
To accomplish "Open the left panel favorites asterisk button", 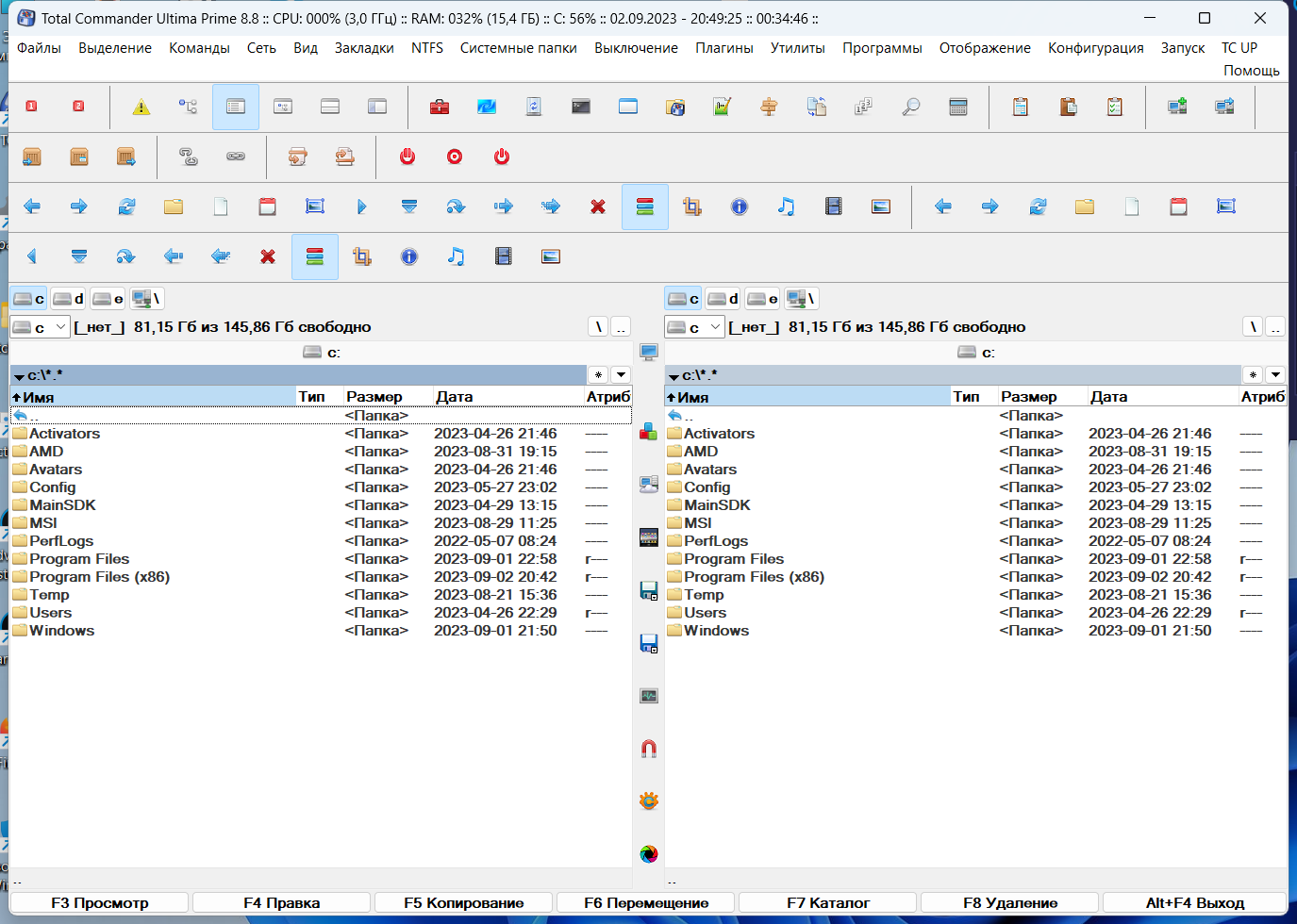I will [598, 374].
